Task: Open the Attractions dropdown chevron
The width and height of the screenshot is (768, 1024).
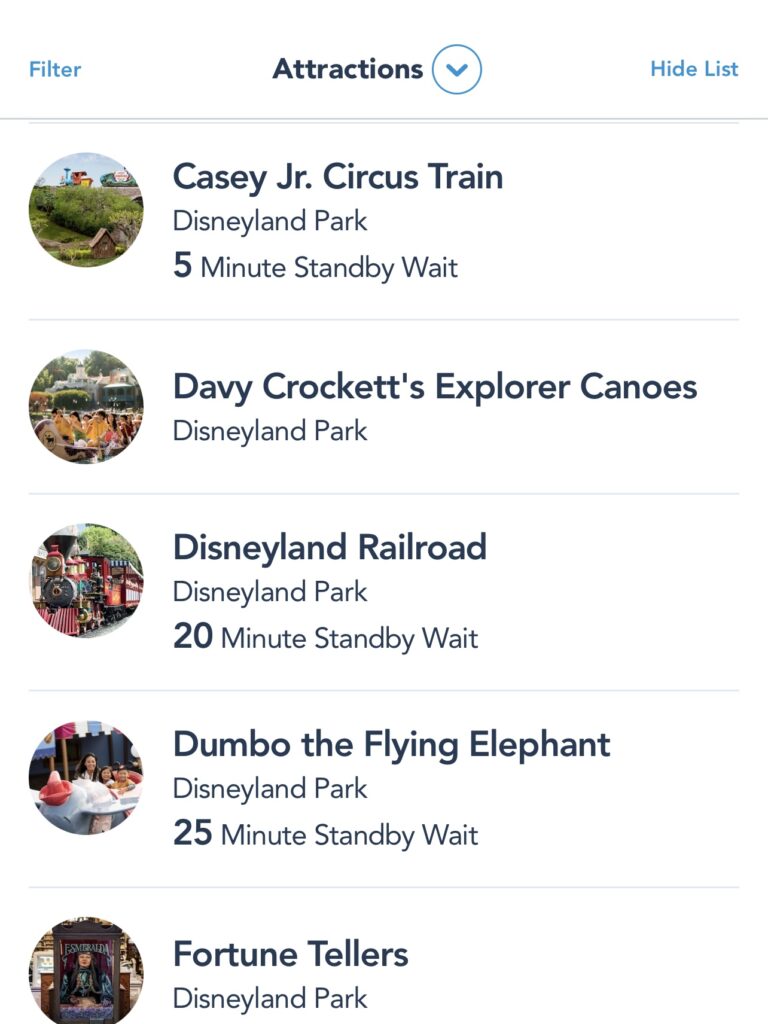Action: click(x=456, y=69)
